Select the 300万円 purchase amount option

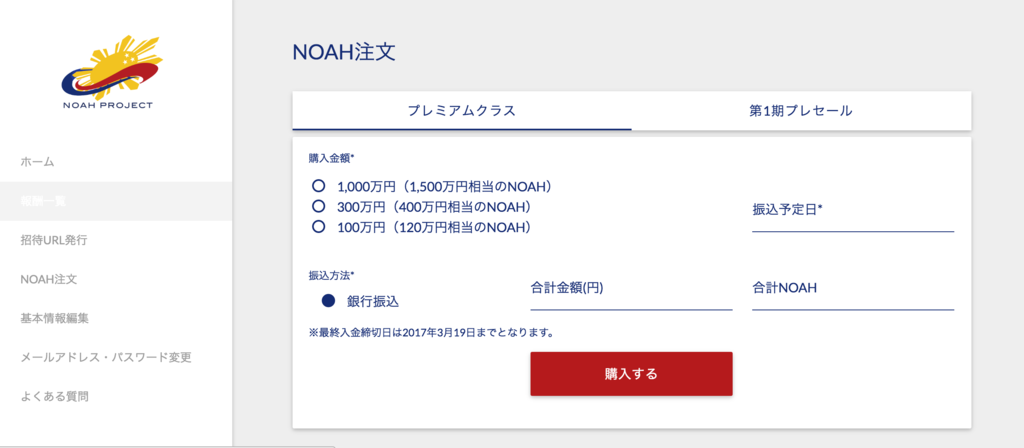tap(319, 207)
